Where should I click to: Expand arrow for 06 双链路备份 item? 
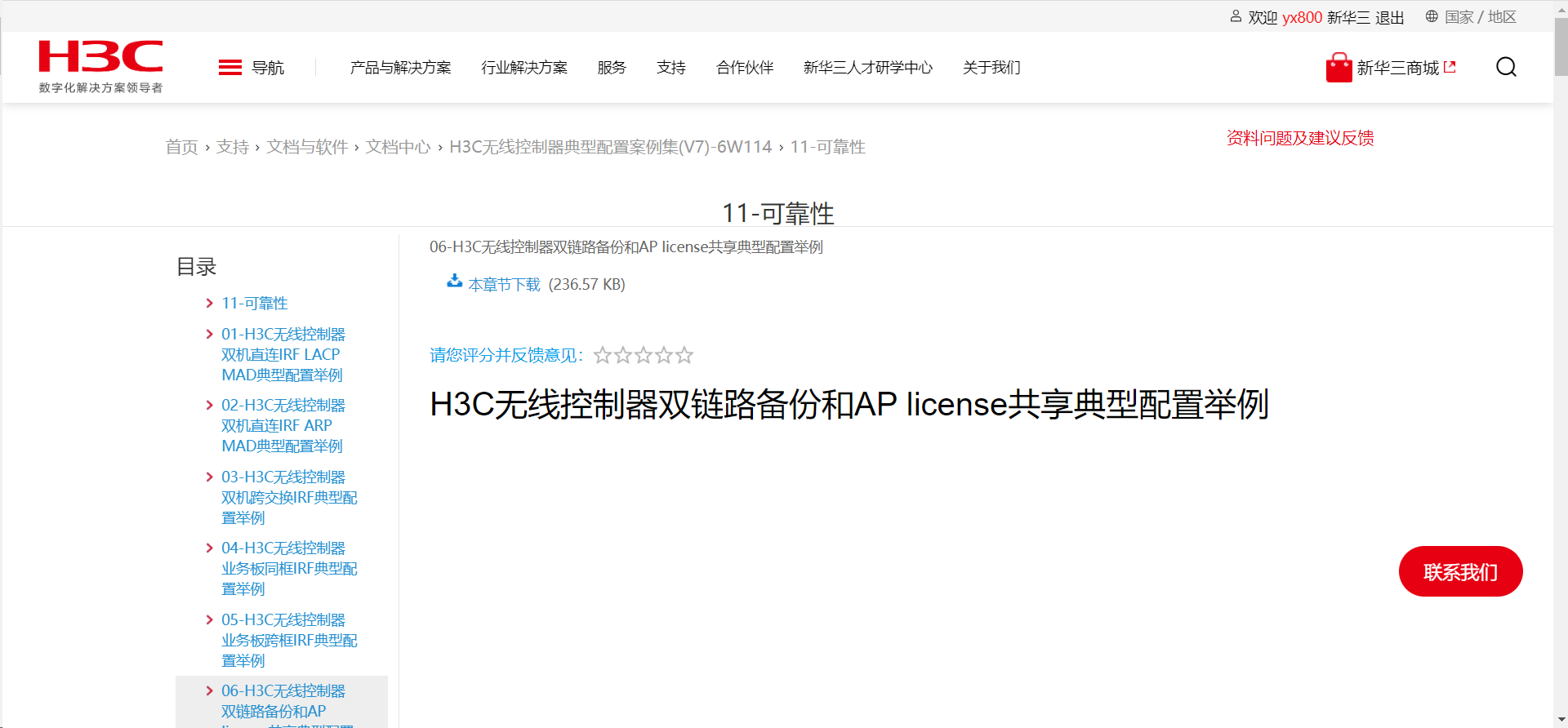coord(210,691)
